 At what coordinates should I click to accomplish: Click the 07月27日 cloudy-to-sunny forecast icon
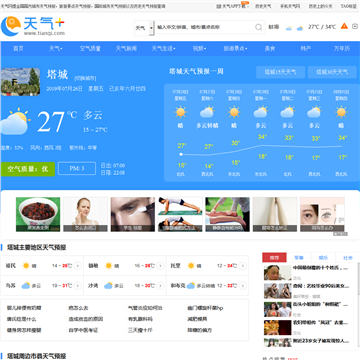(207, 112)
